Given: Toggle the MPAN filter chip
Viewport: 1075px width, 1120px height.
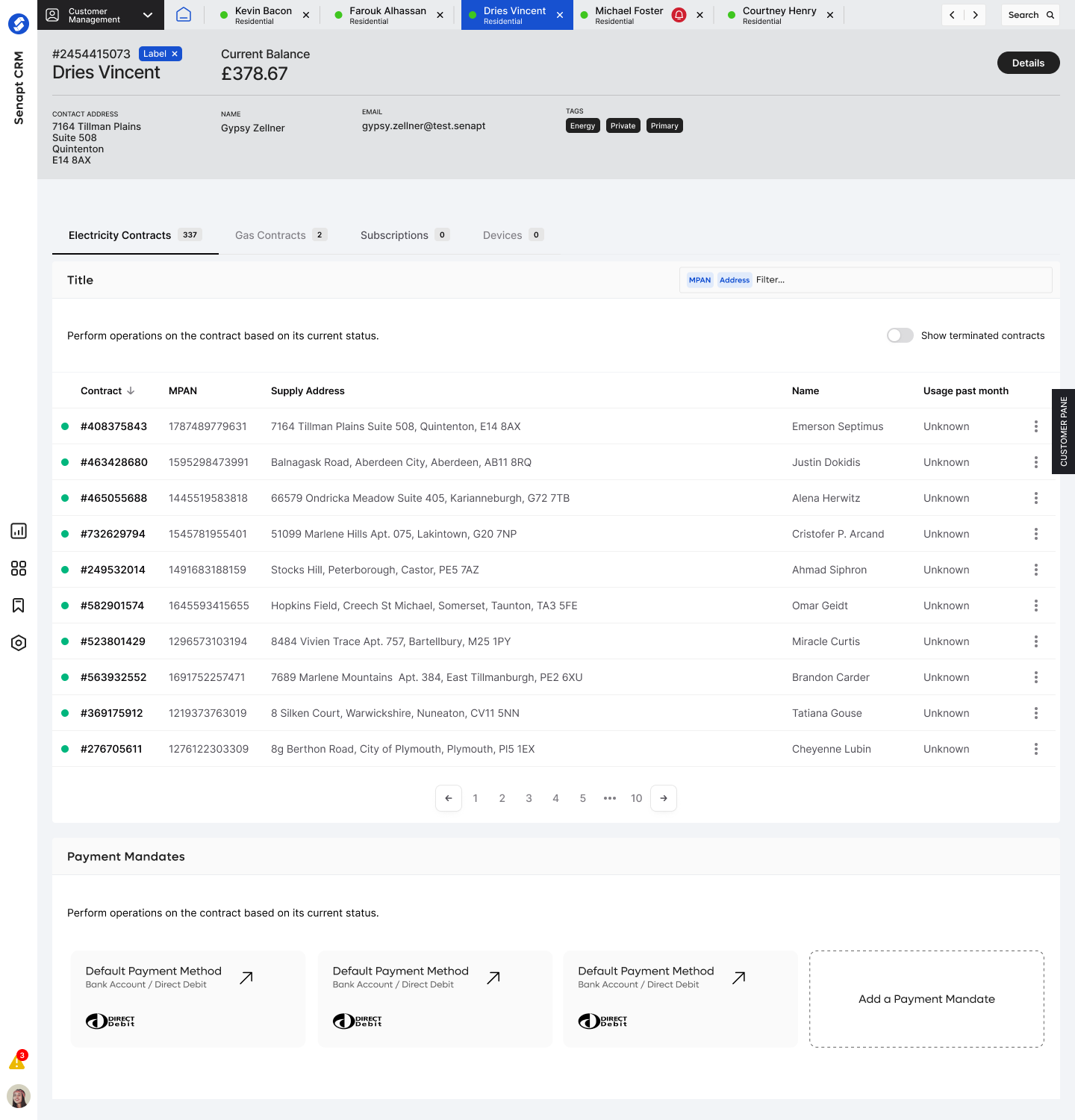Looking at the screenshot, I should pyautogui.click(x=699, y=279).
